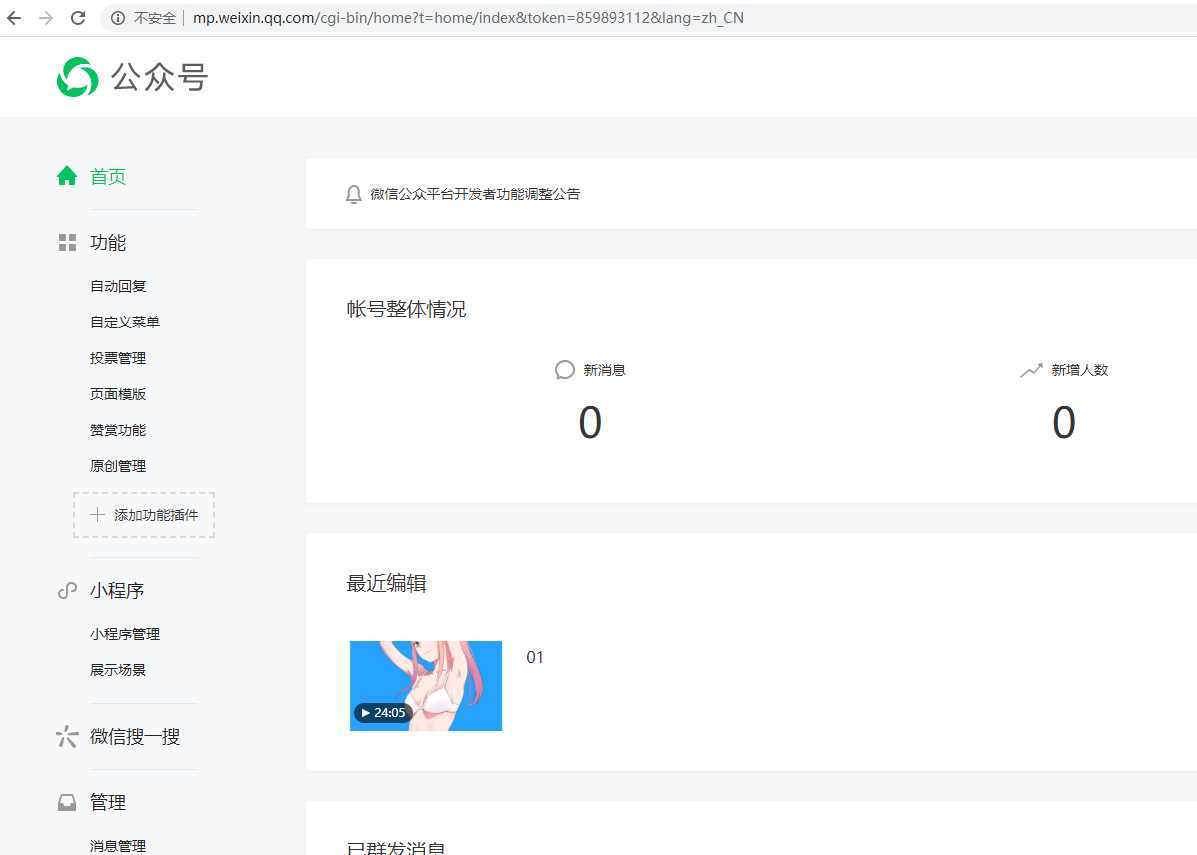Open 展示场景
1197x855 pixels.
click(x=118, y=670)
